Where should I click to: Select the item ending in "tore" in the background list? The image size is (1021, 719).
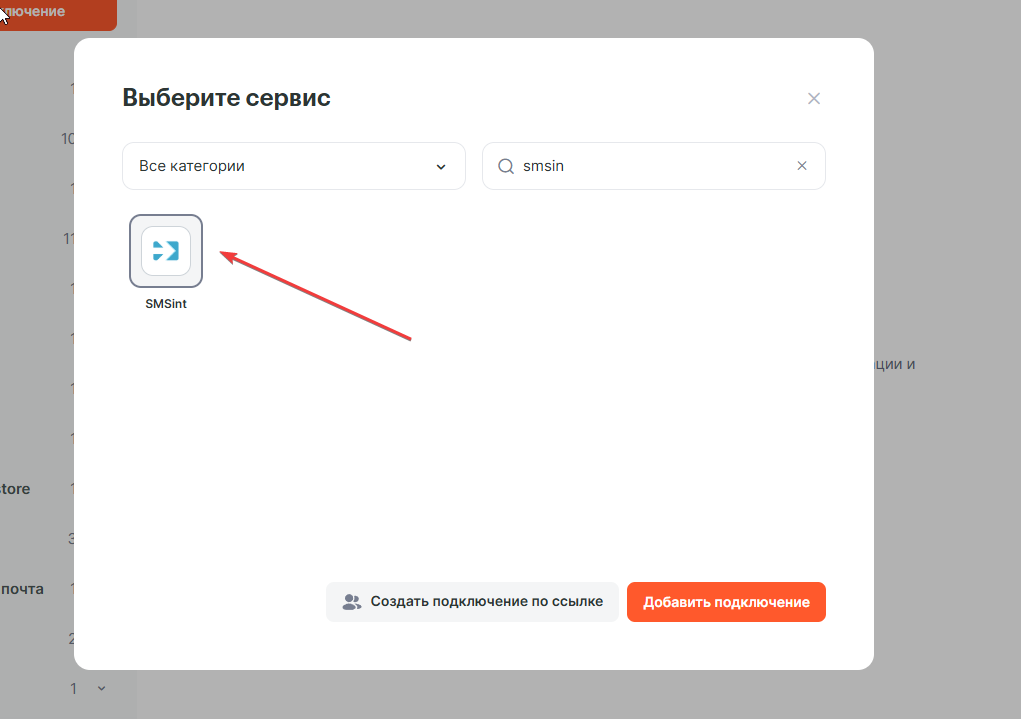(x=15, y=489)
